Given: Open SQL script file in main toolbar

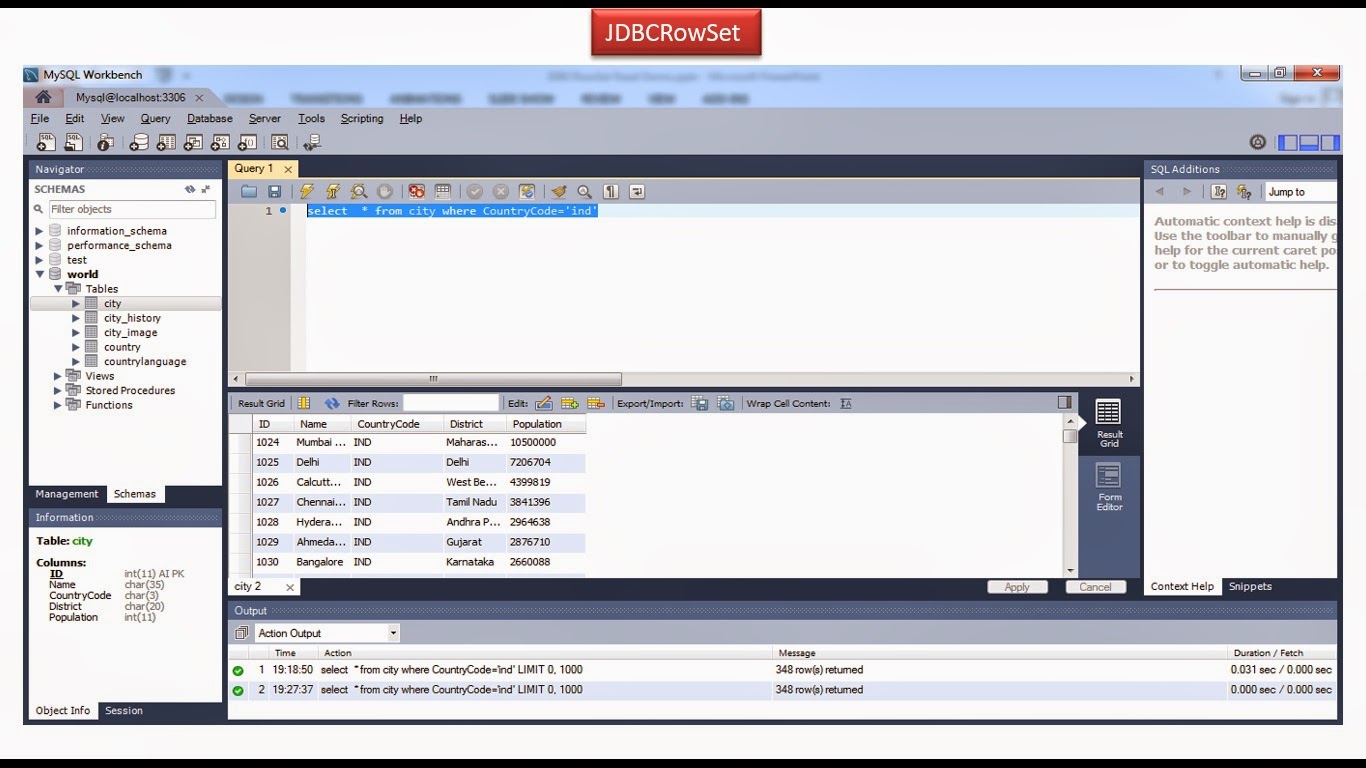Looking at the screenshot, I should pos(74,142).
